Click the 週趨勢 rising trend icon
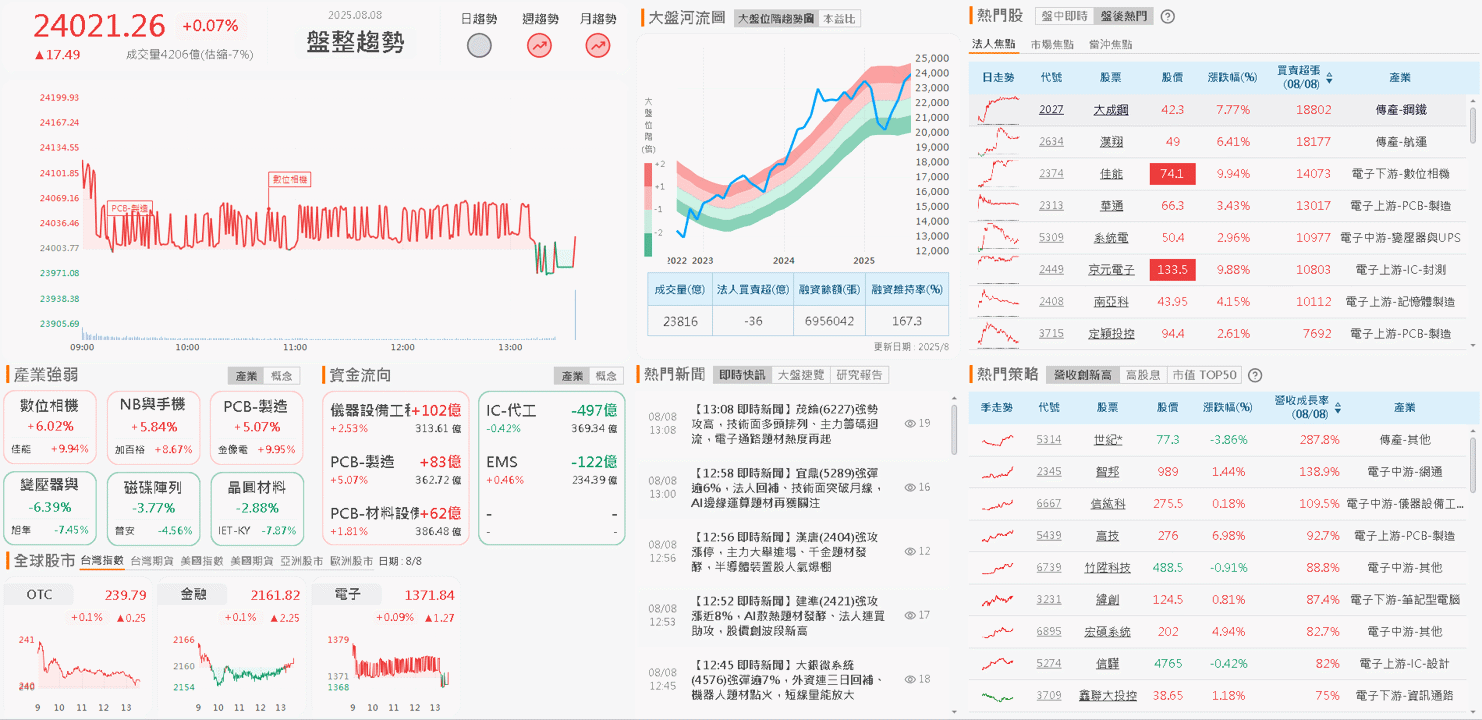The width and height of the screenshot is (1482, 720). [x=540, y=45]
